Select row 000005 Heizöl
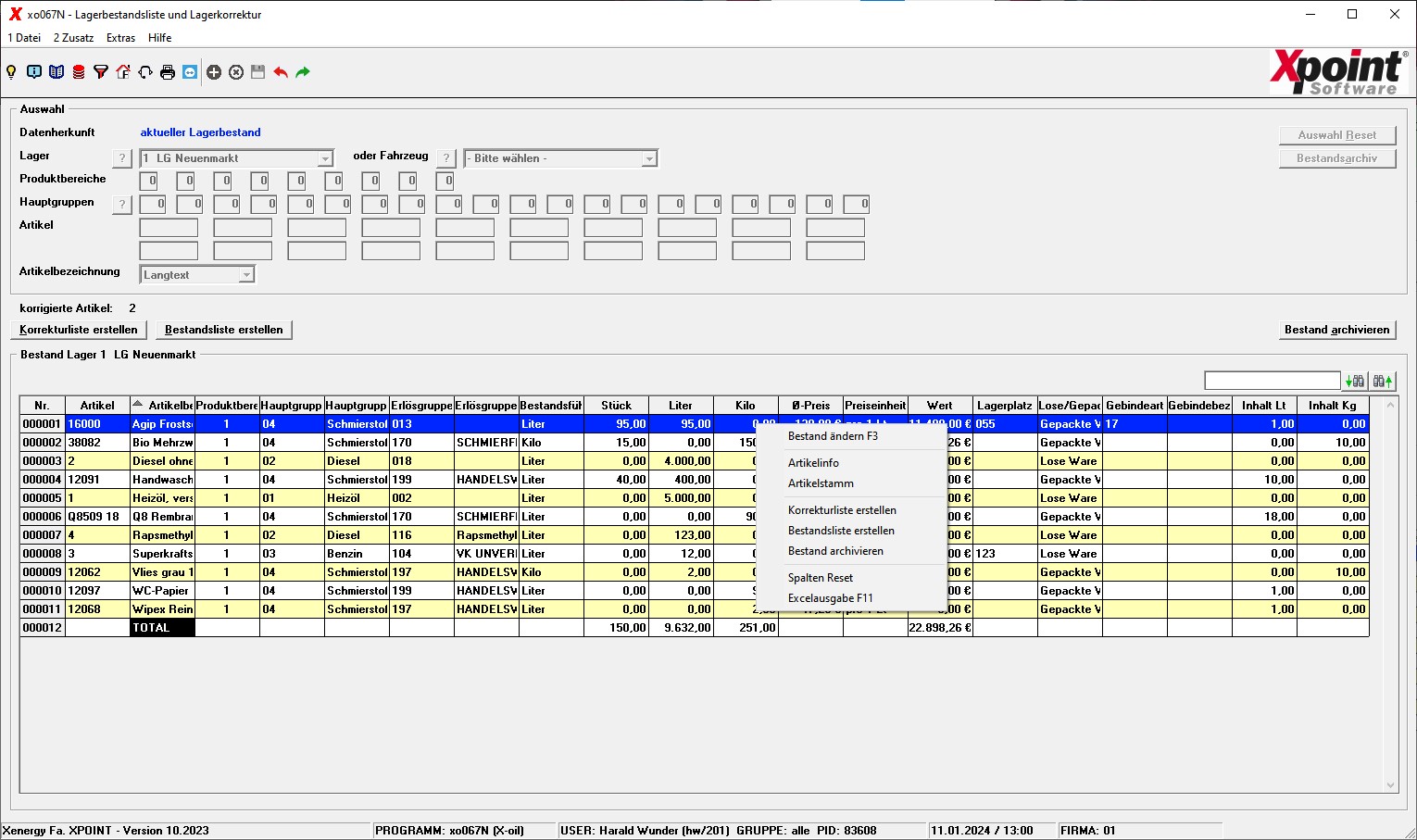 coord(694,498)
